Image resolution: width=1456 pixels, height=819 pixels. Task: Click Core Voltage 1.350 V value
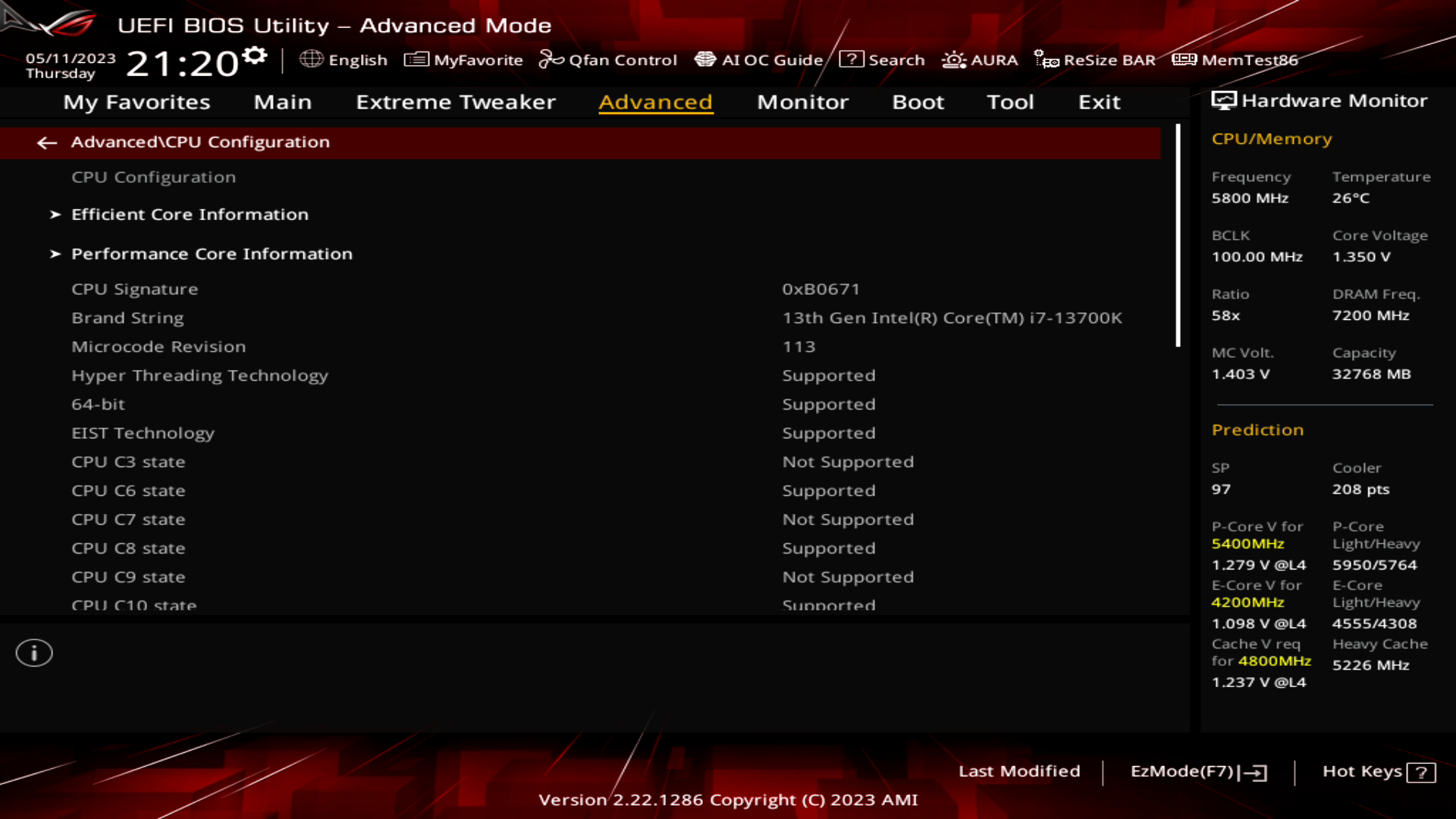click(x=1361, y=257)
